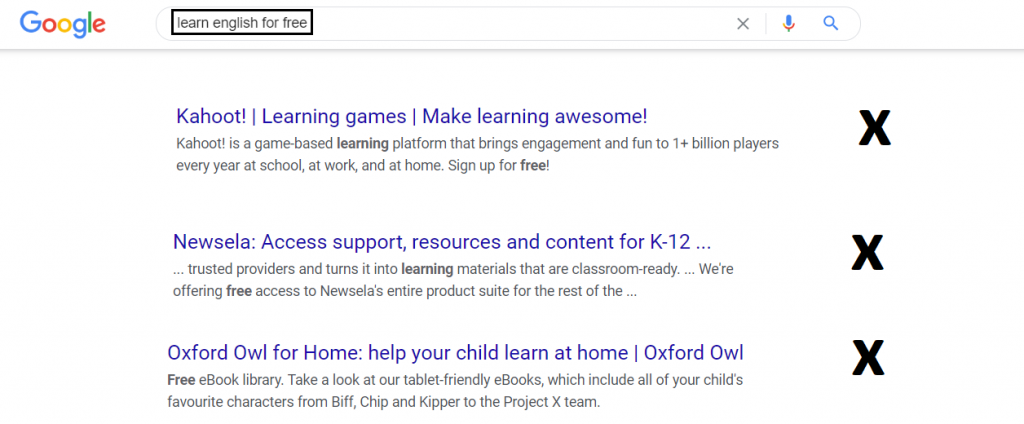The width and height of the screenshot is (1024, 424).
Task: Click the Google logo
Action: coord(63,24)
